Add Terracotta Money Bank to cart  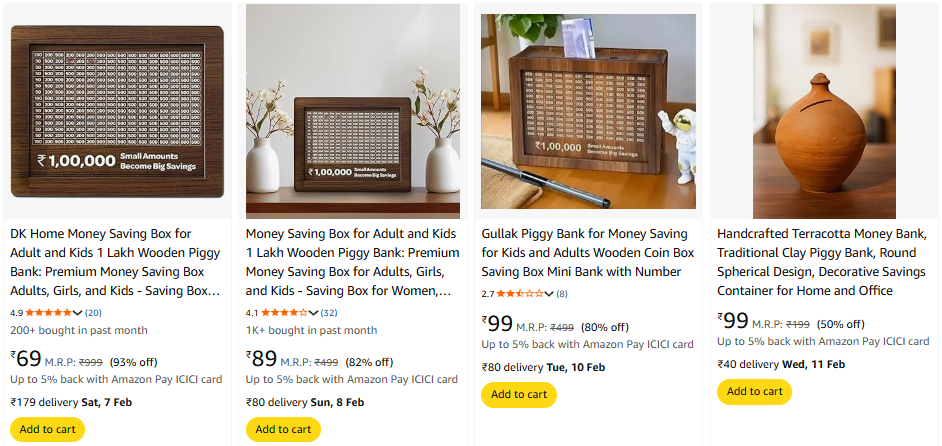coord(754,391)
